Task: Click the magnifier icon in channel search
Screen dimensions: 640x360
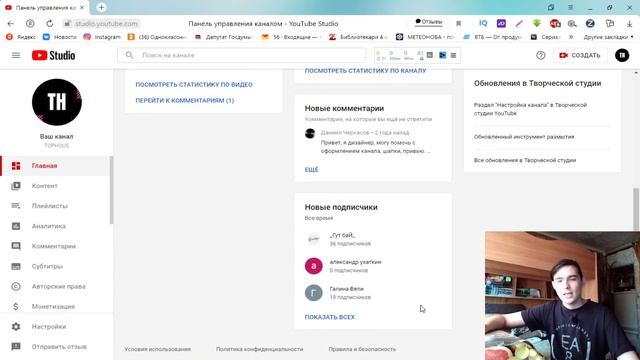Action: 129,55
